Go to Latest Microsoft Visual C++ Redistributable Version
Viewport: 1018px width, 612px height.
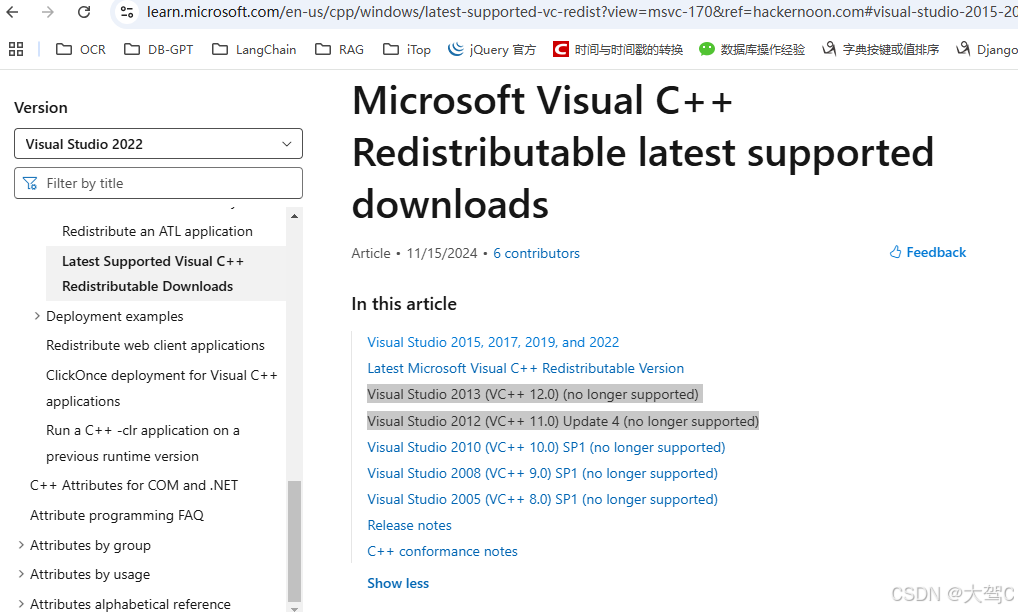(525, 368)
